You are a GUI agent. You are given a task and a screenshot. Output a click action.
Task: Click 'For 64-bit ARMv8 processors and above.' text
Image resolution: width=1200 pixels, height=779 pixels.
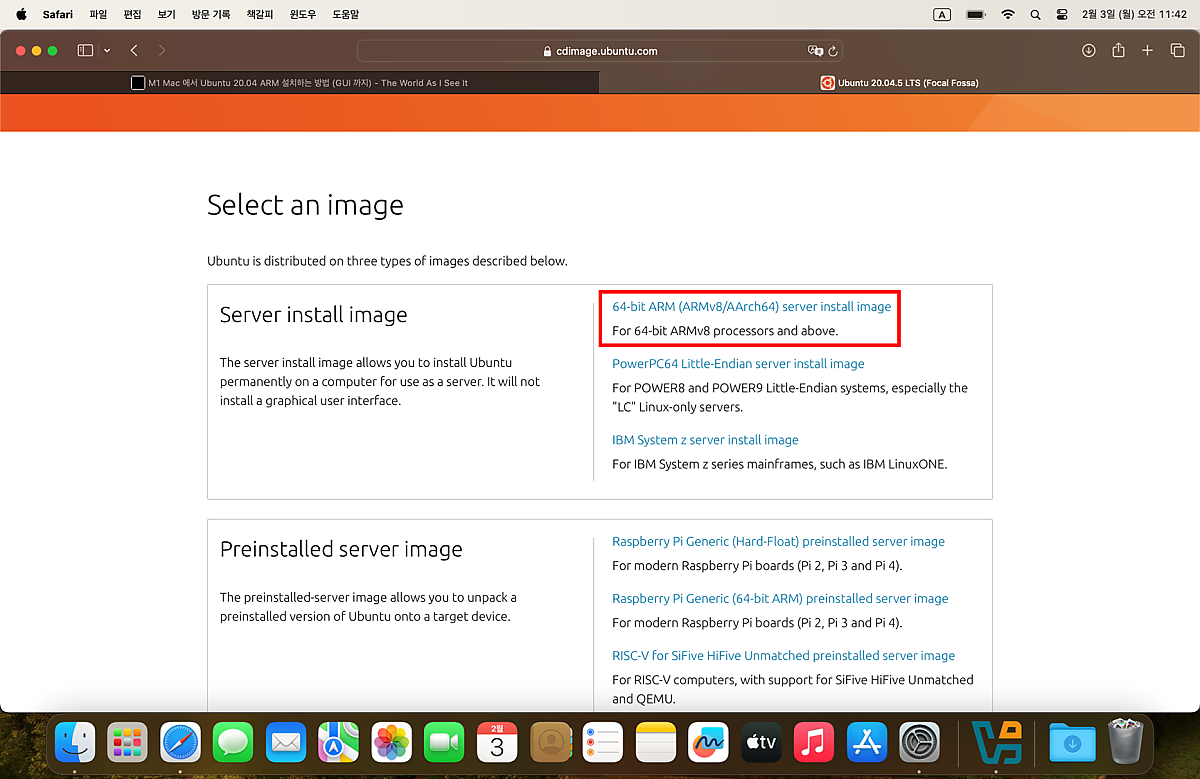point(725,331)
